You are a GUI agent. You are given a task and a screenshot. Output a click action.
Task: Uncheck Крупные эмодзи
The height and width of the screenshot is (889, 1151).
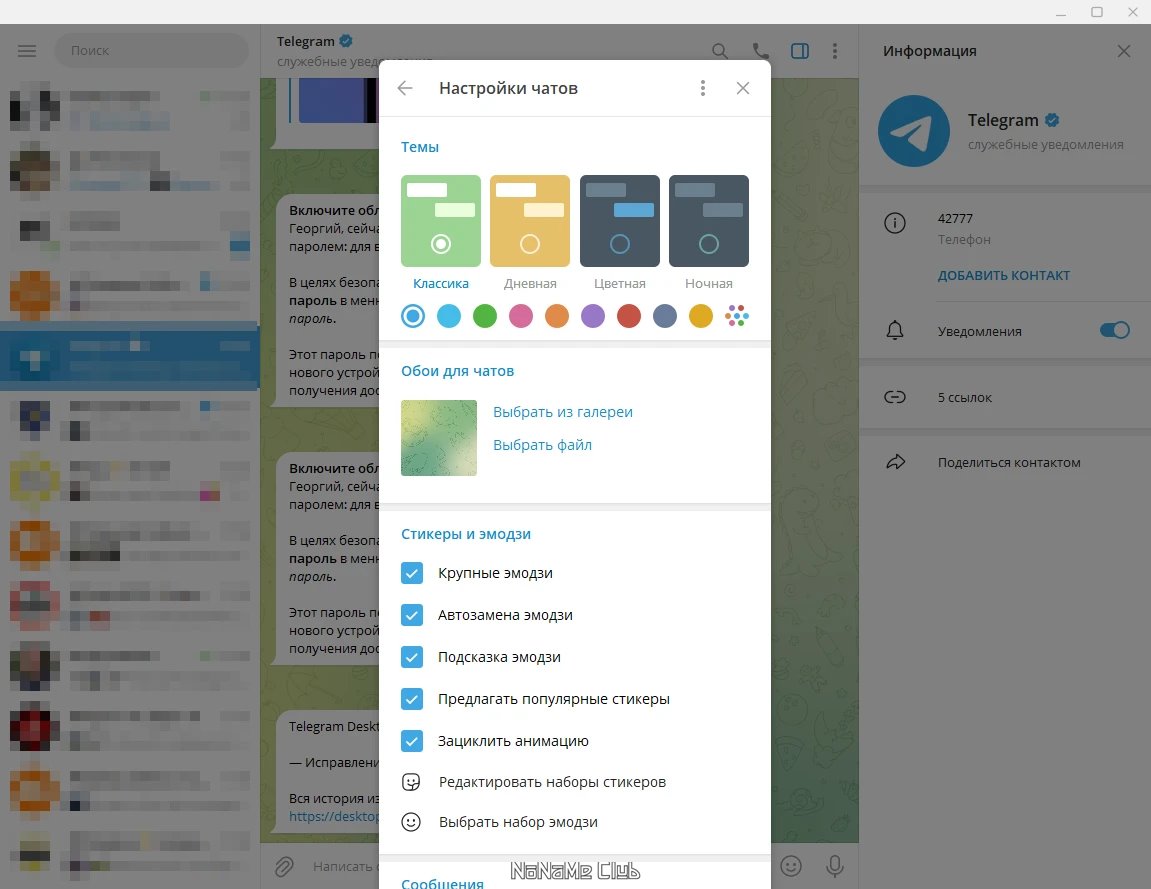click(412, 573)
